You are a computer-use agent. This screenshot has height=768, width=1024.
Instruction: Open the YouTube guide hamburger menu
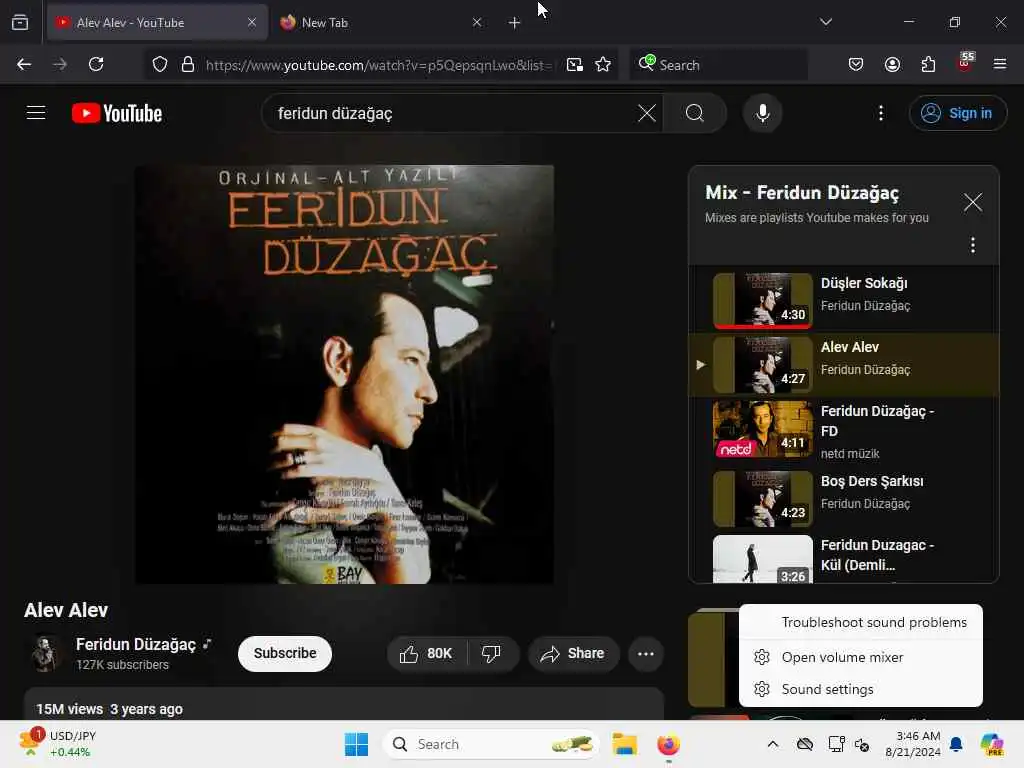click(36, 113)
